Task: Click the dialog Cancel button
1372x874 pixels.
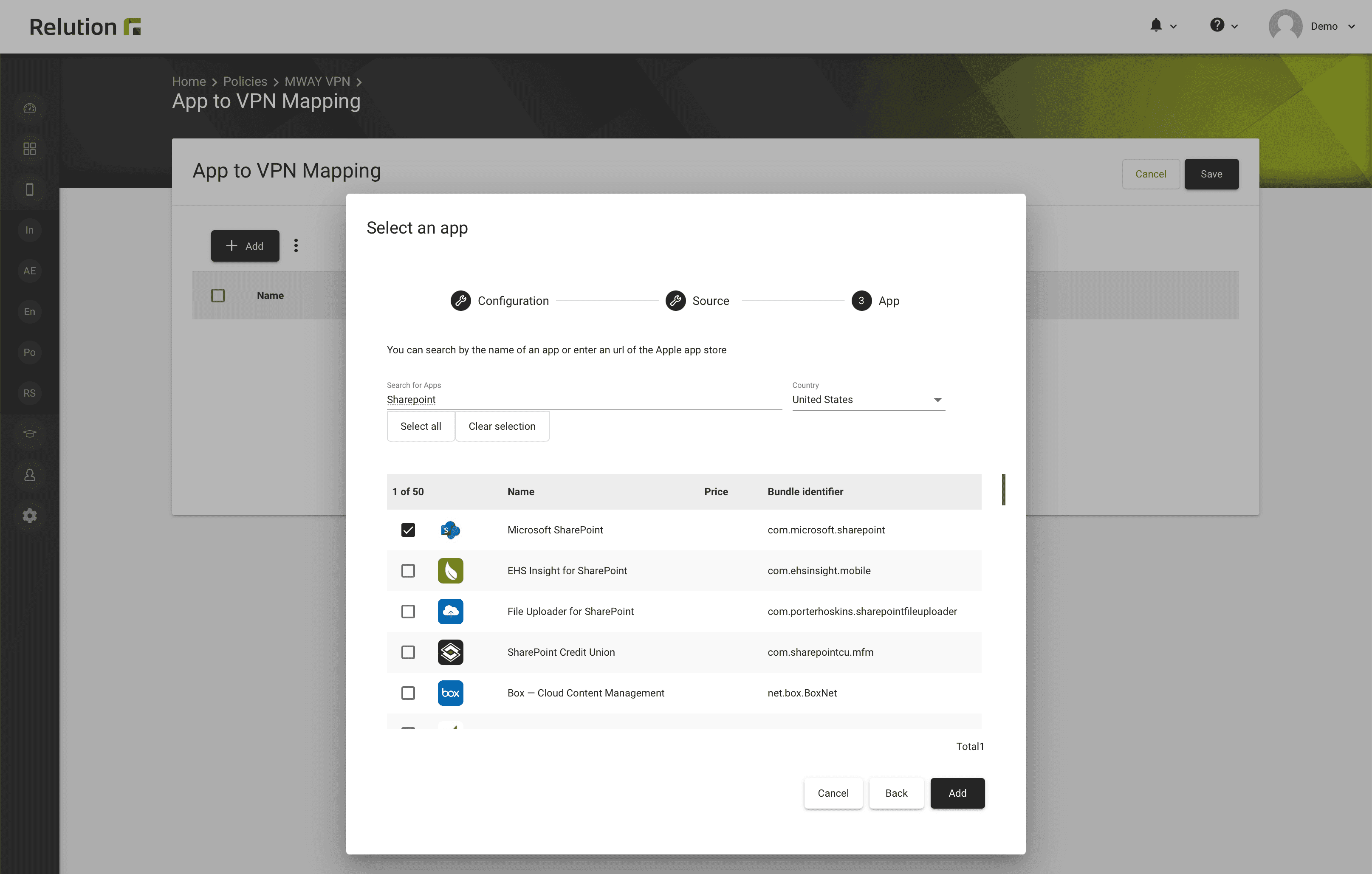Action: pyautogui.click(x=833, y=793)
